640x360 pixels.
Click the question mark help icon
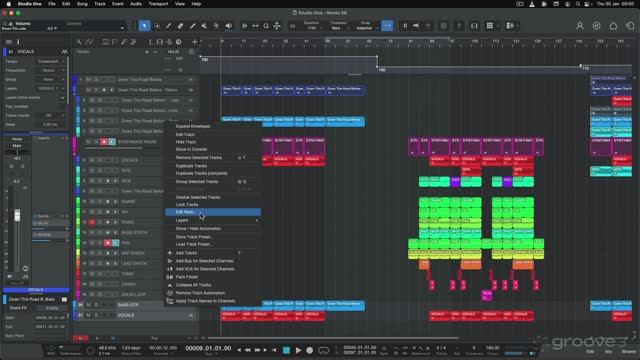(x=459, y=26)
